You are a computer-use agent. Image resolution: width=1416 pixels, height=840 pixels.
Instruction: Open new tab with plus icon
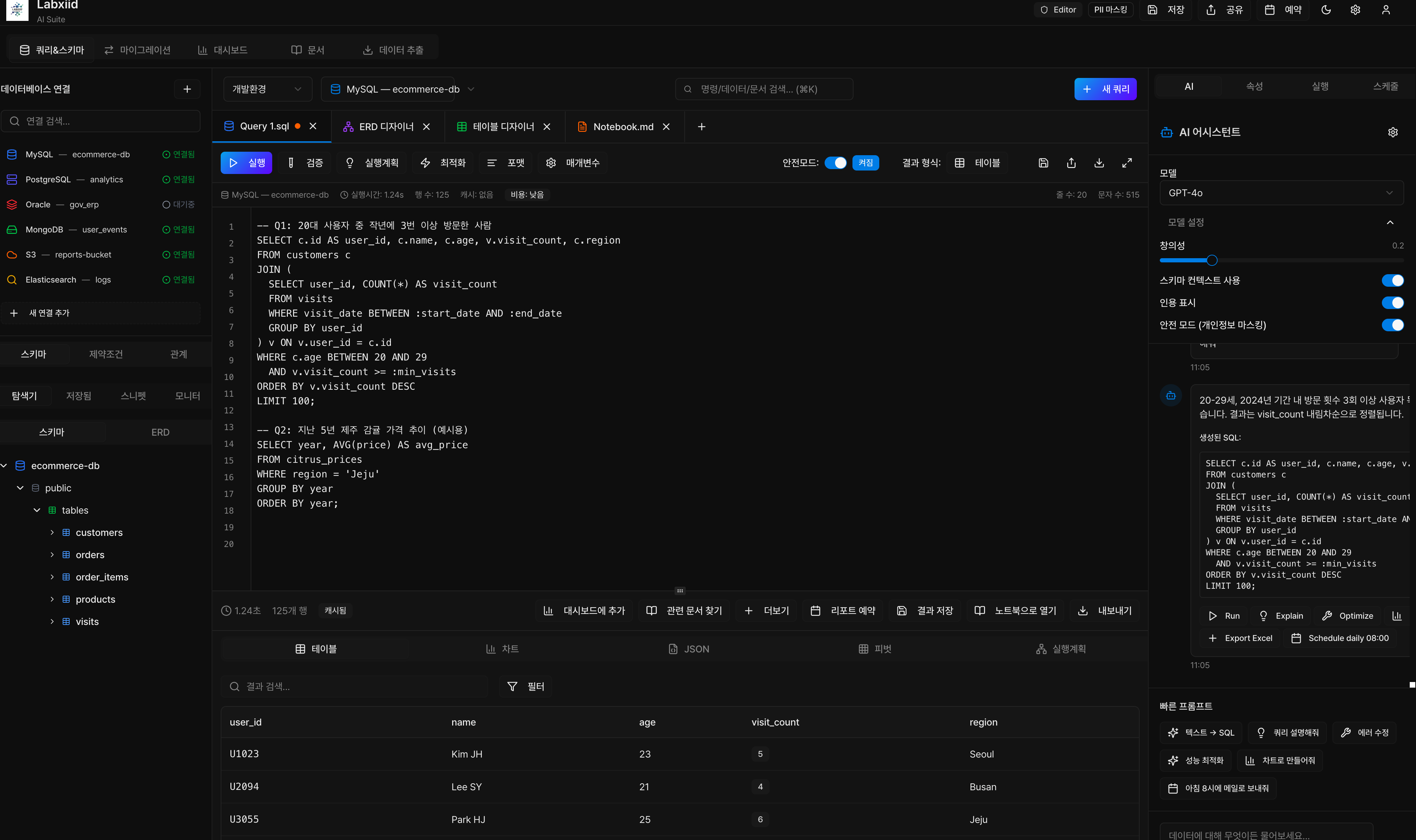pyautogui.click(x=701, y=127)
